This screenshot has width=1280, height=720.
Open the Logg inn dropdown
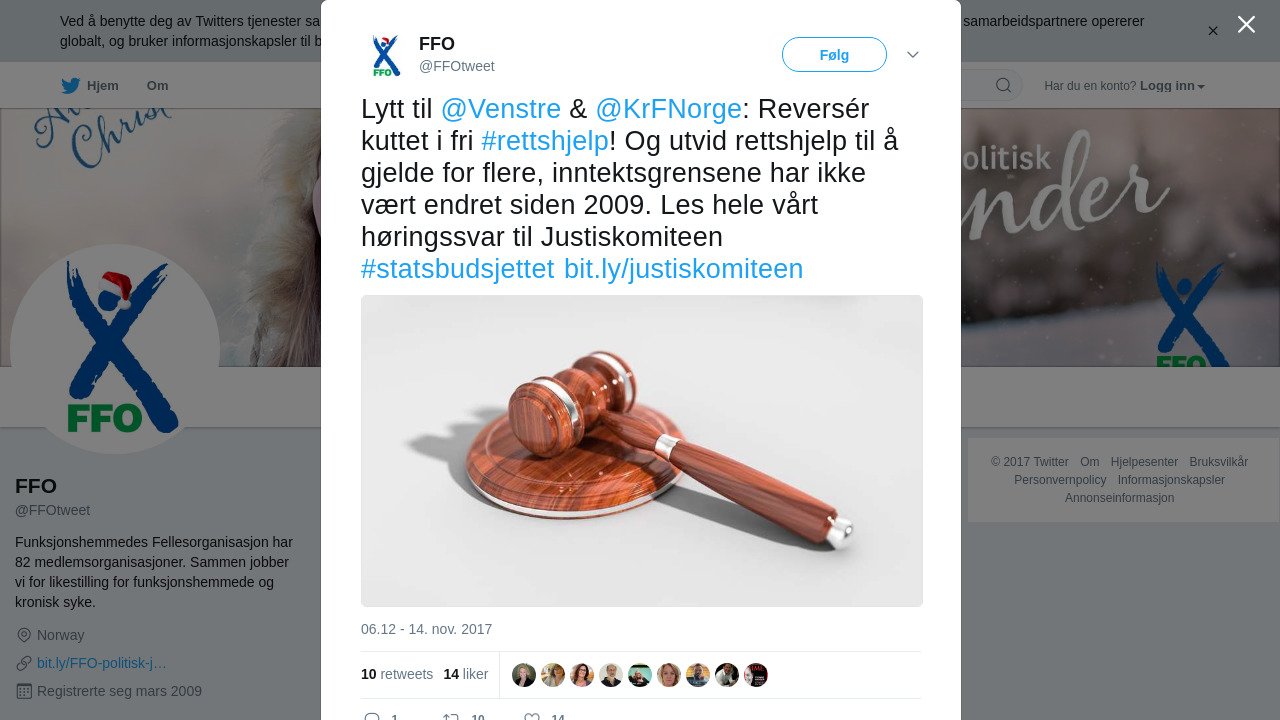[x=1172, y=86]
